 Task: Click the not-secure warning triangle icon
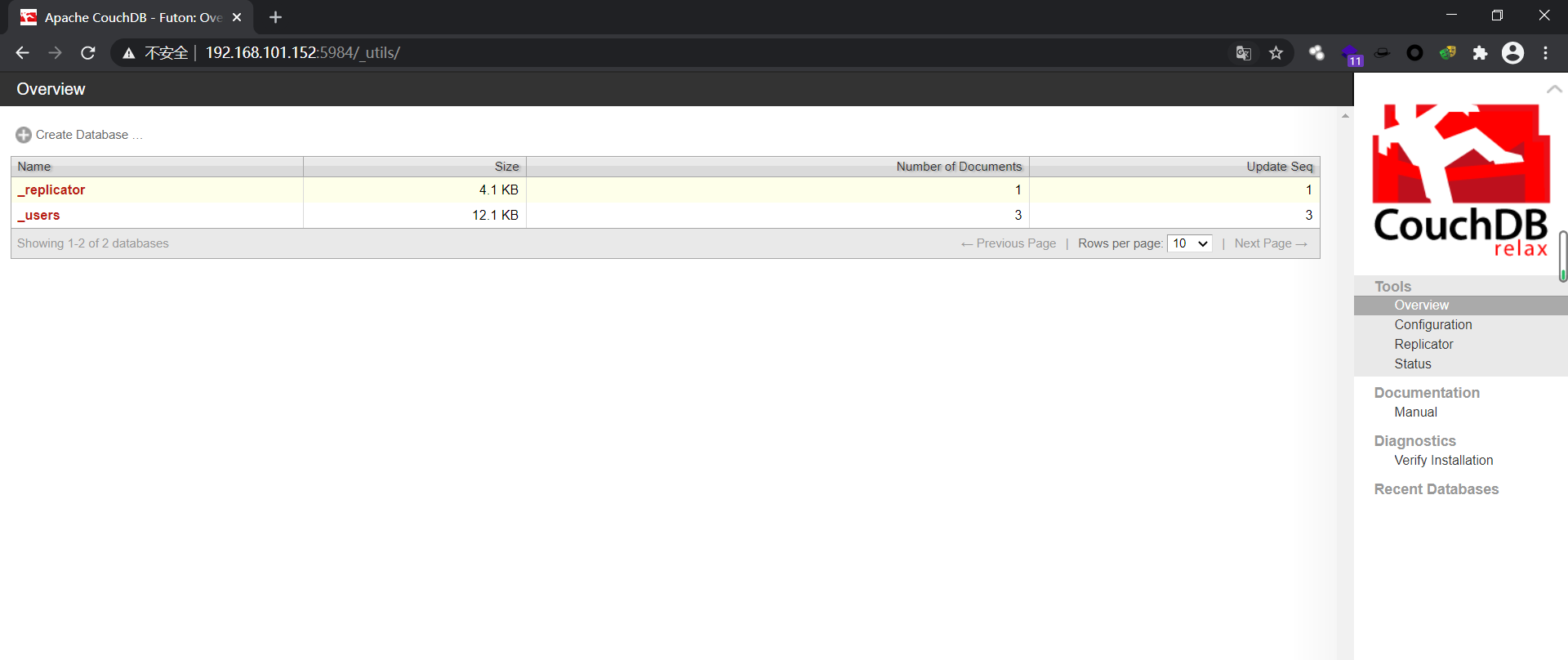(x=128, y=53)
